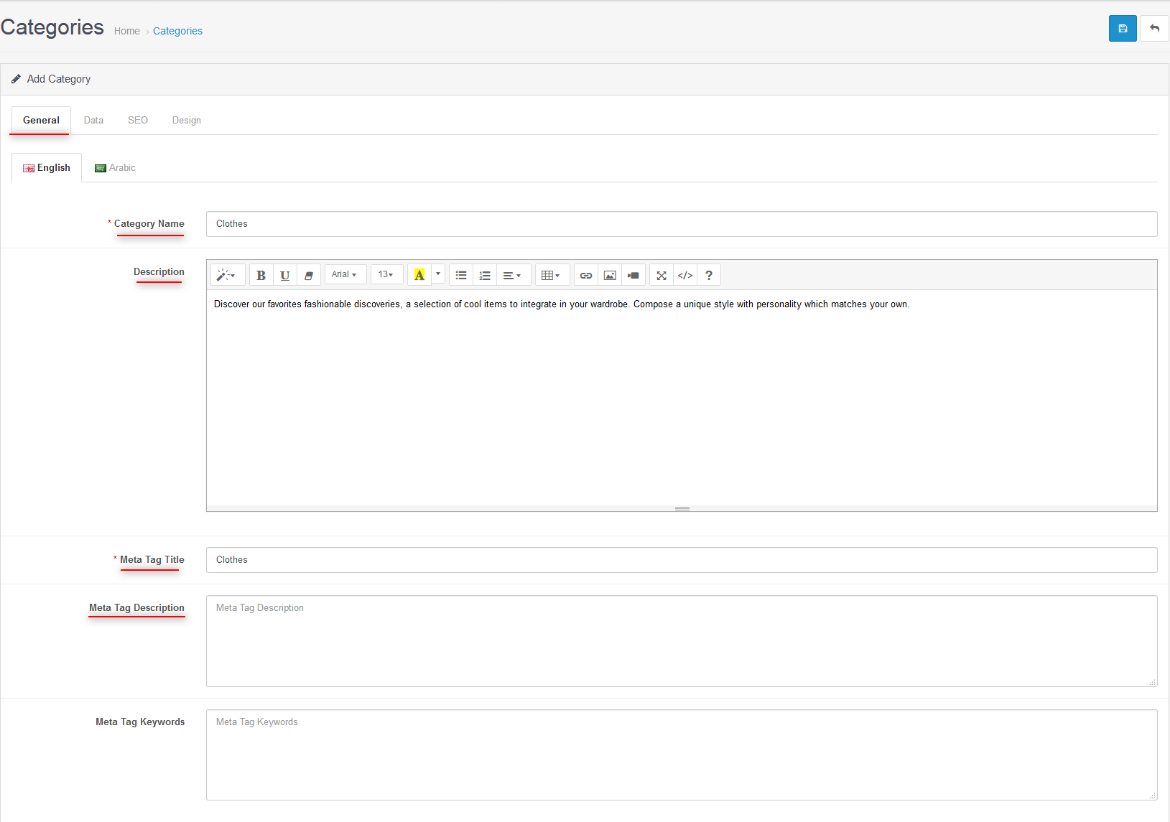The width and height of the screenshot is (1170, 822).
Task: Insert an unordered bullet list
Action: [461, 275]
